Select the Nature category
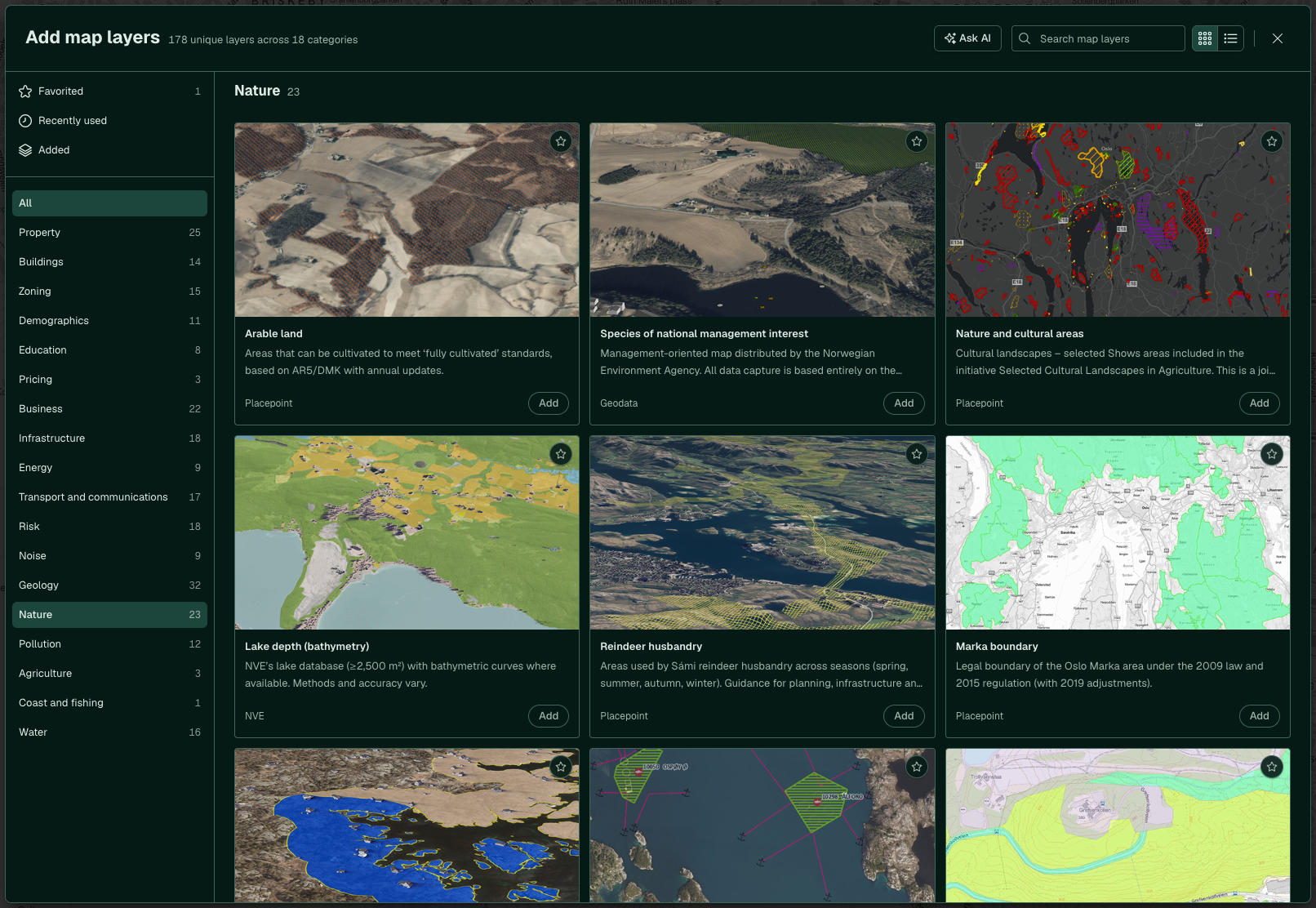 109,615
